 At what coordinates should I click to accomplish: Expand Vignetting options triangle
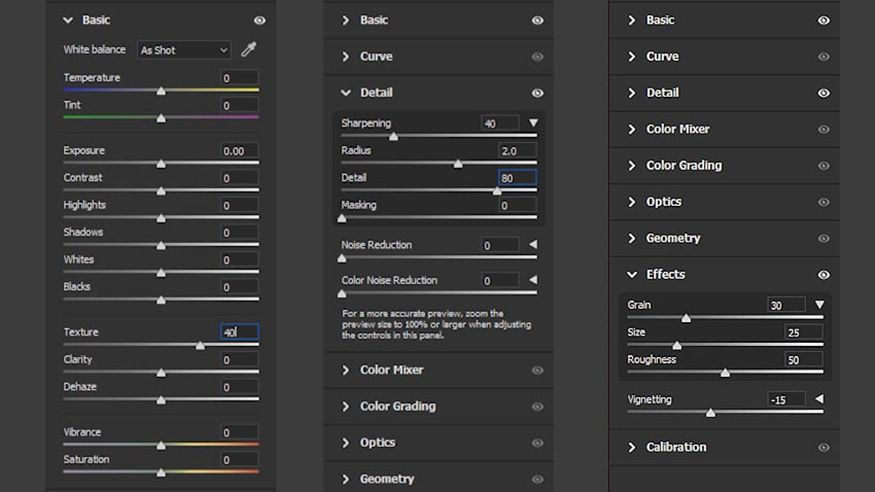[819, 399]
